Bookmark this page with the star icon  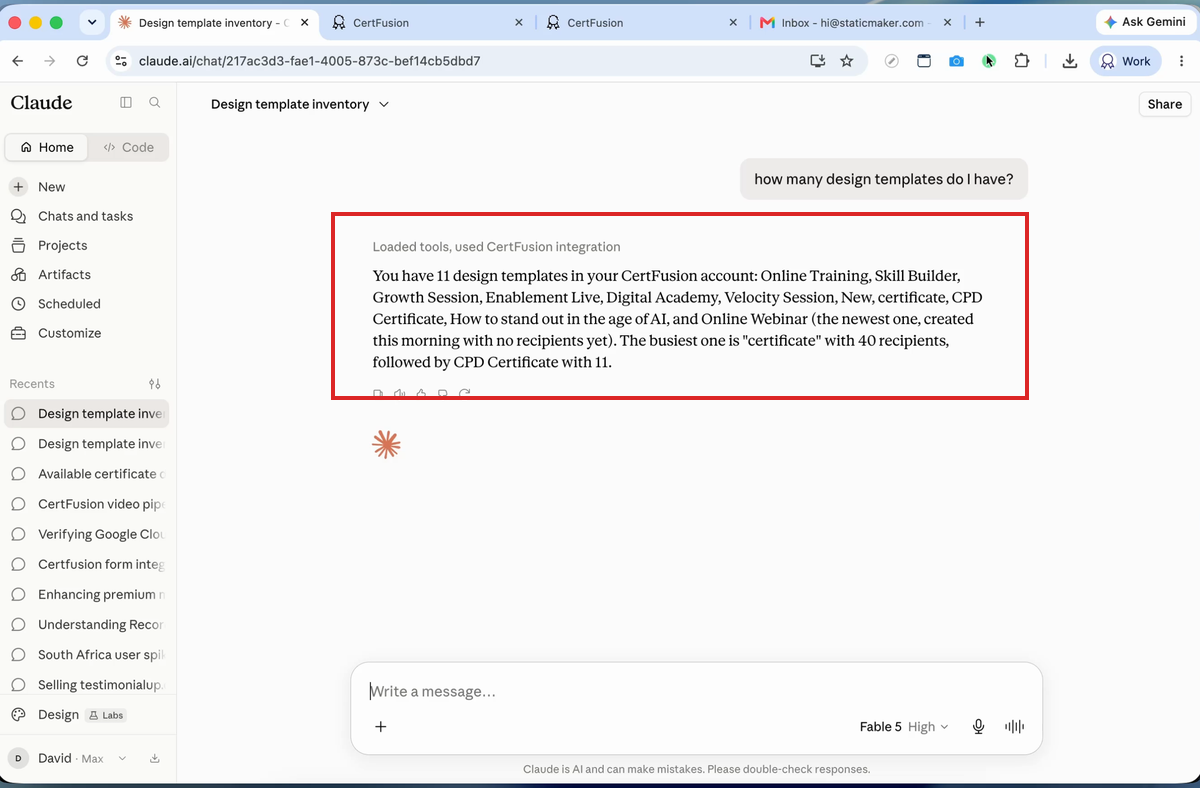847,61
